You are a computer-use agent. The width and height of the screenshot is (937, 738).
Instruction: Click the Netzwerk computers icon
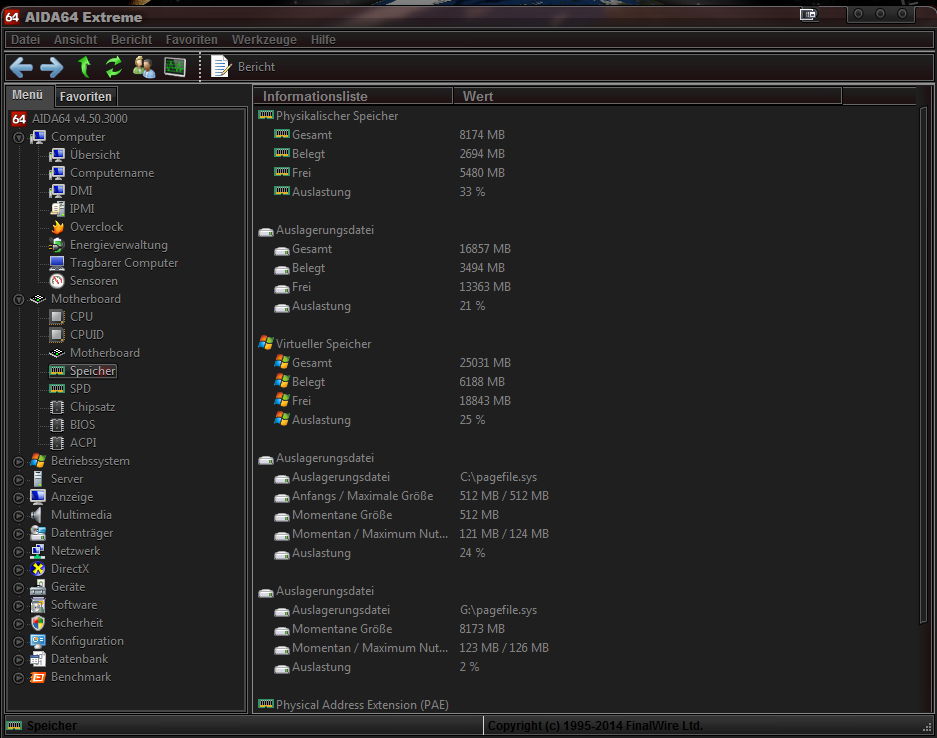[38, 551]
